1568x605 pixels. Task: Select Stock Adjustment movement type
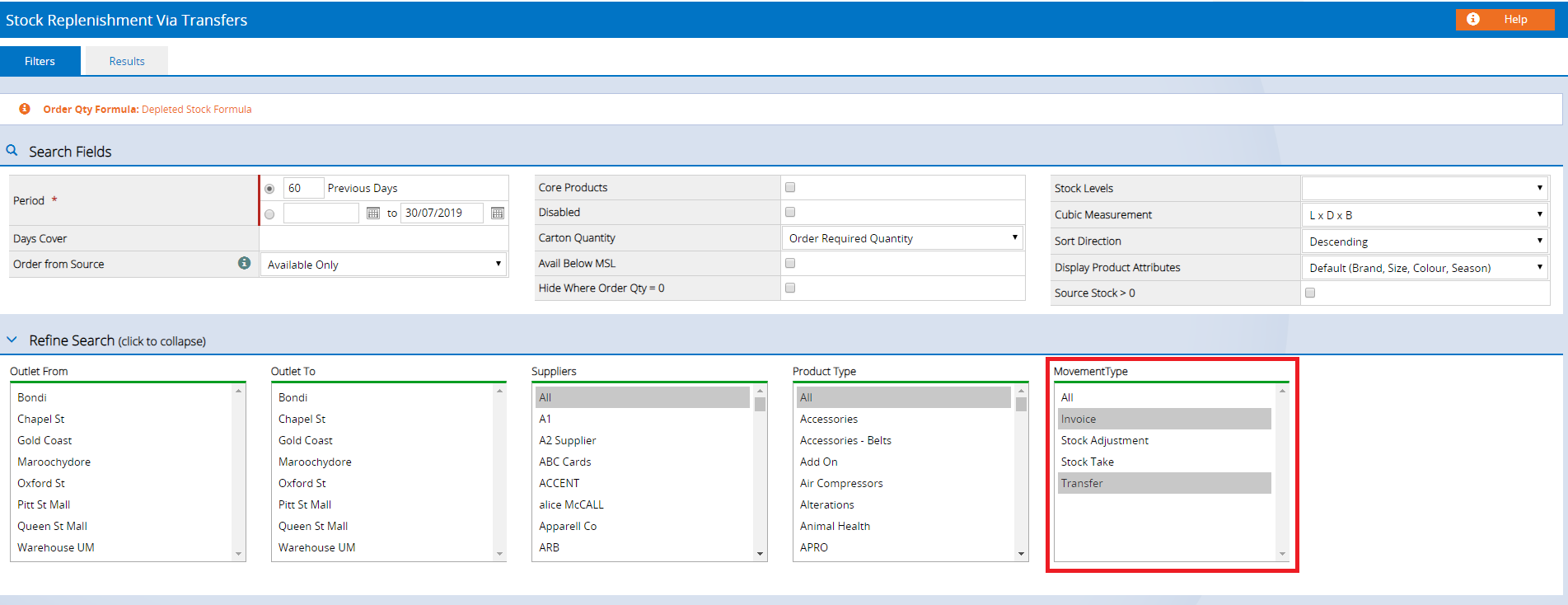tap(1164, 440)
